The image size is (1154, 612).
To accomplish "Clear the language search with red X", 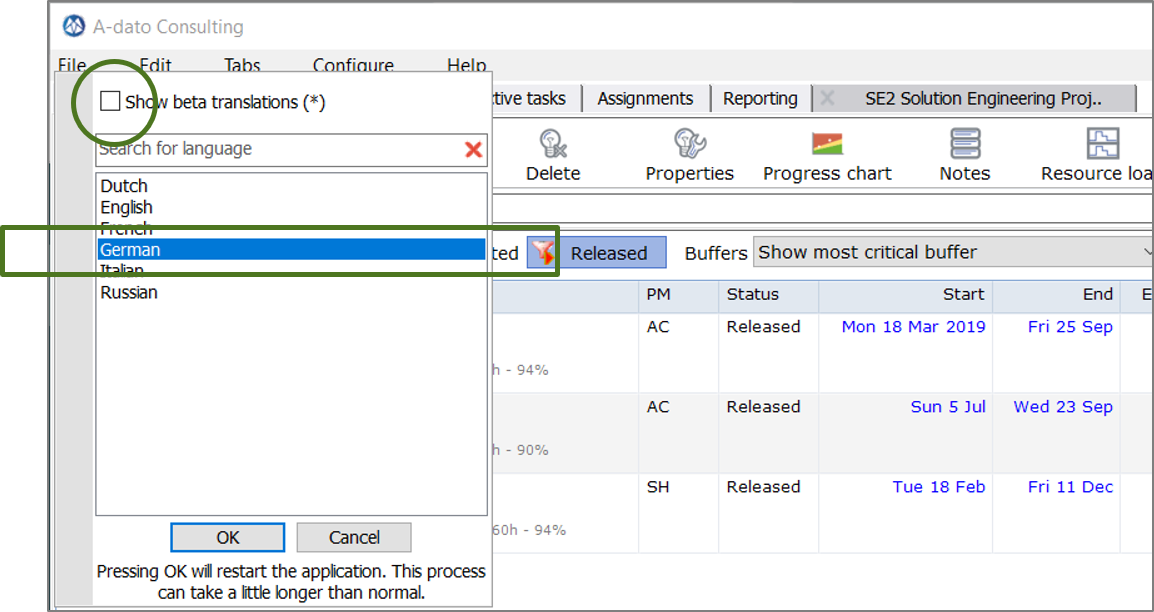I will click(473, 150).
